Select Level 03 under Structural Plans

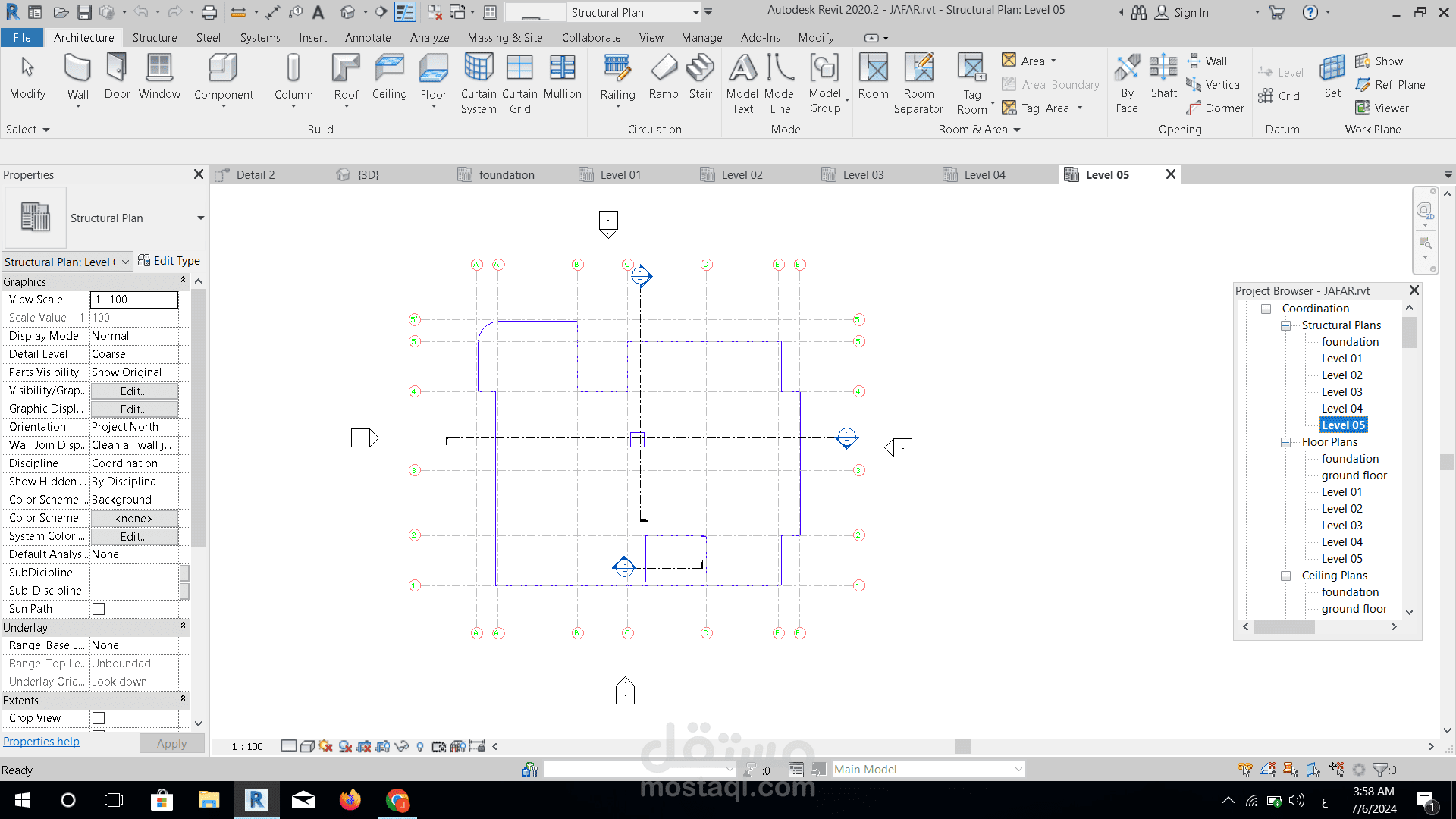(1341, 392)
